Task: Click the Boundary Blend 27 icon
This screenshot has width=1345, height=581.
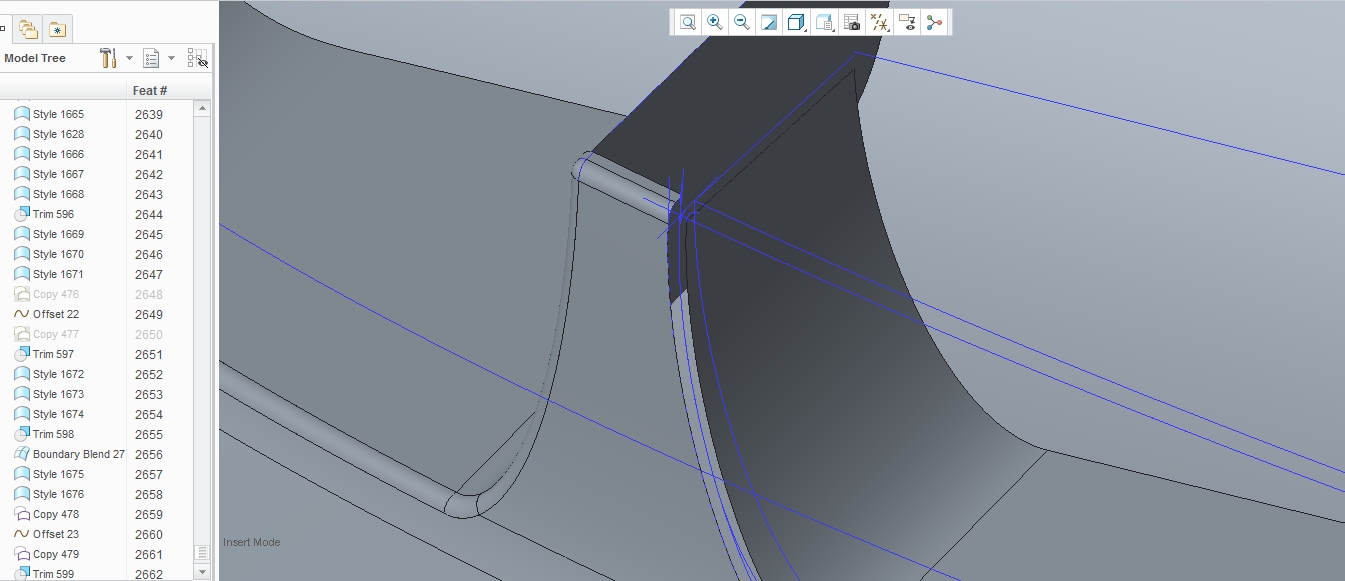Action: pos(22,454)
